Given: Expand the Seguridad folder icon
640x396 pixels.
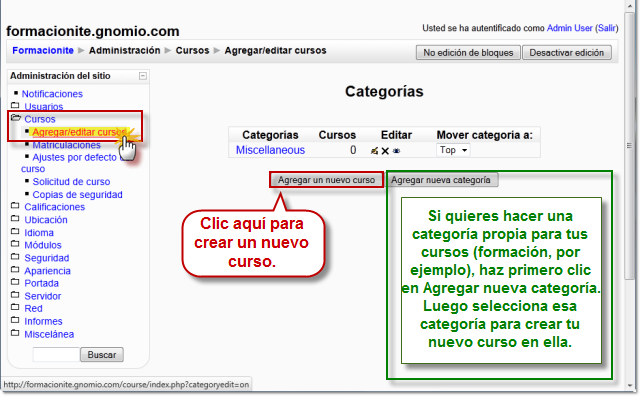Looking at the screenshot, I should 15,257.
